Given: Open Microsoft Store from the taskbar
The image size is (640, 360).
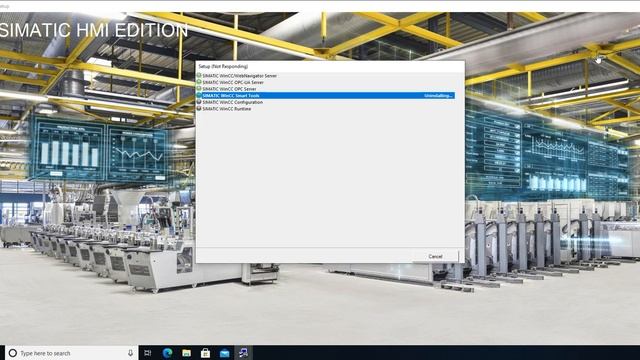Looking at the screenshot, I should click(x=205, y=353).
